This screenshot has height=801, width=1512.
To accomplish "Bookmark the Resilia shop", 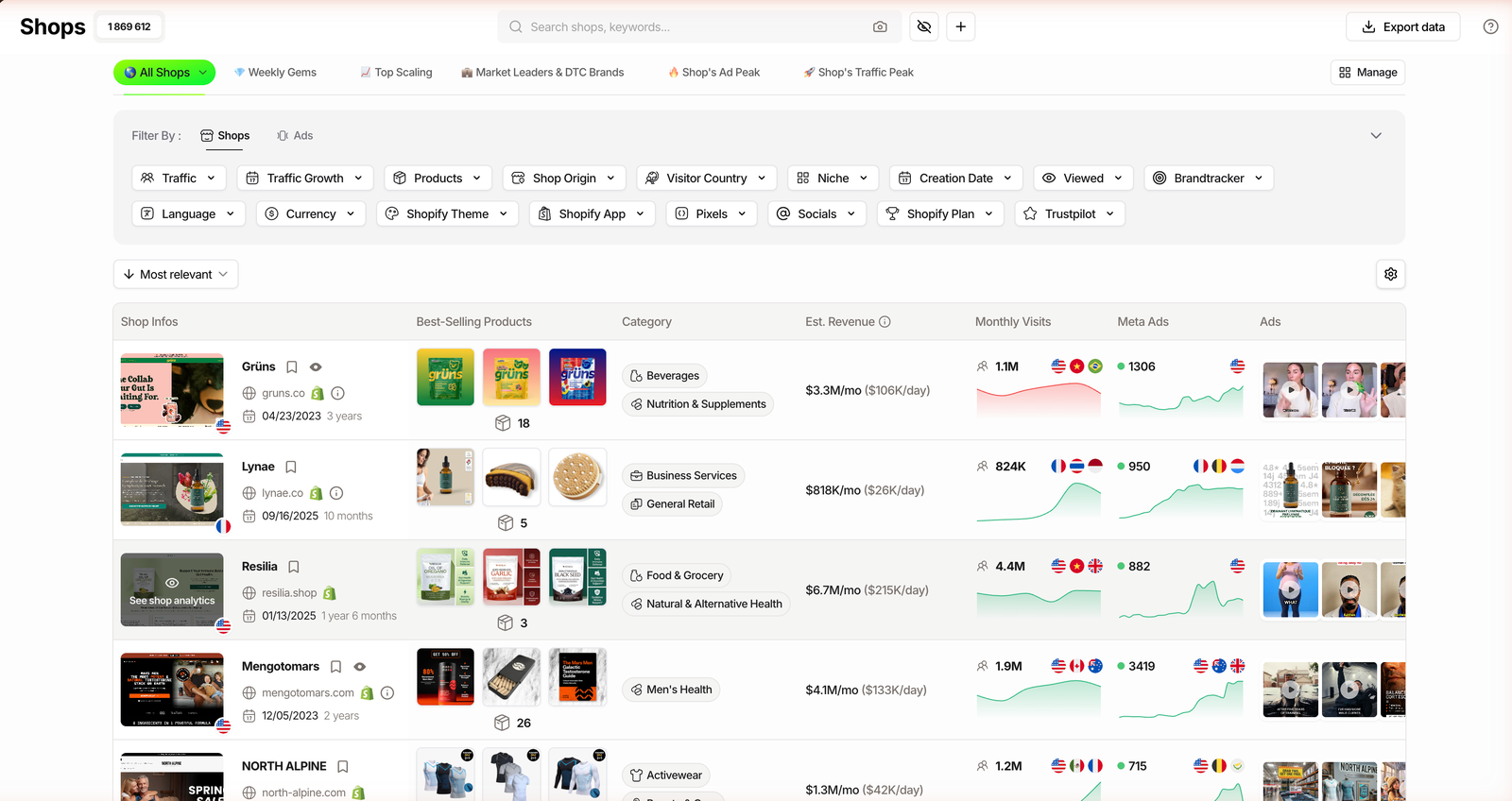I will click(294, 567).
